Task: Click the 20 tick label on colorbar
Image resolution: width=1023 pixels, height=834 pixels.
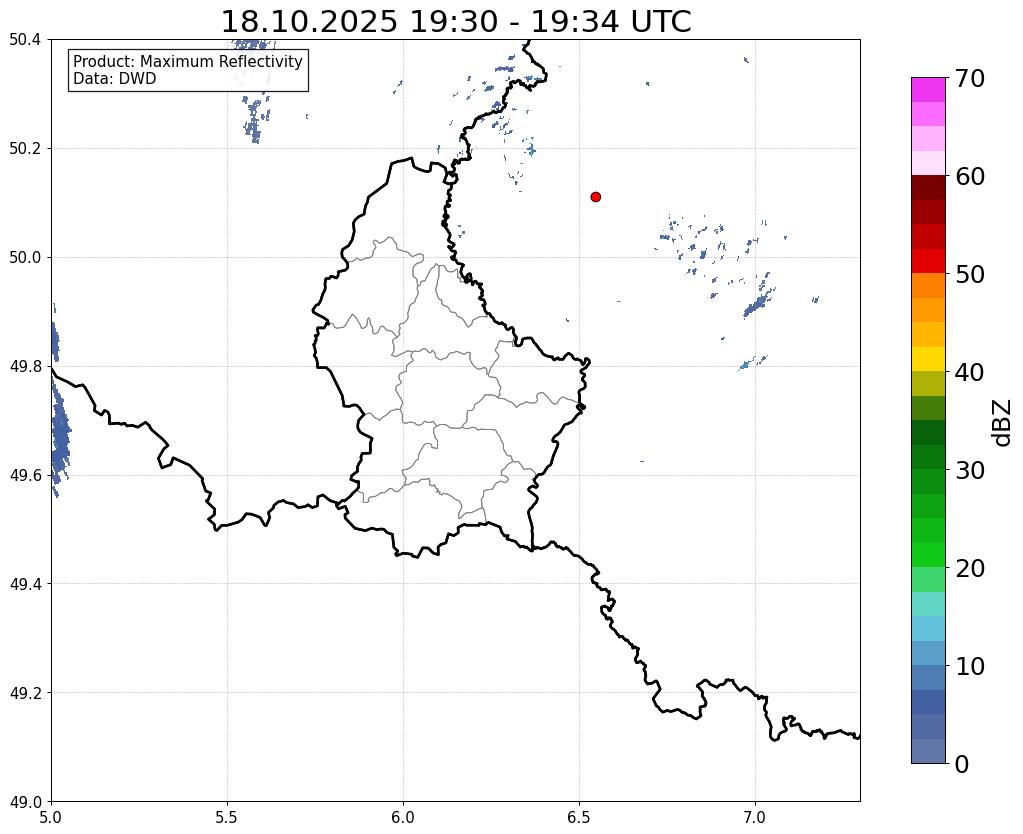Action: tap(970, 568)
